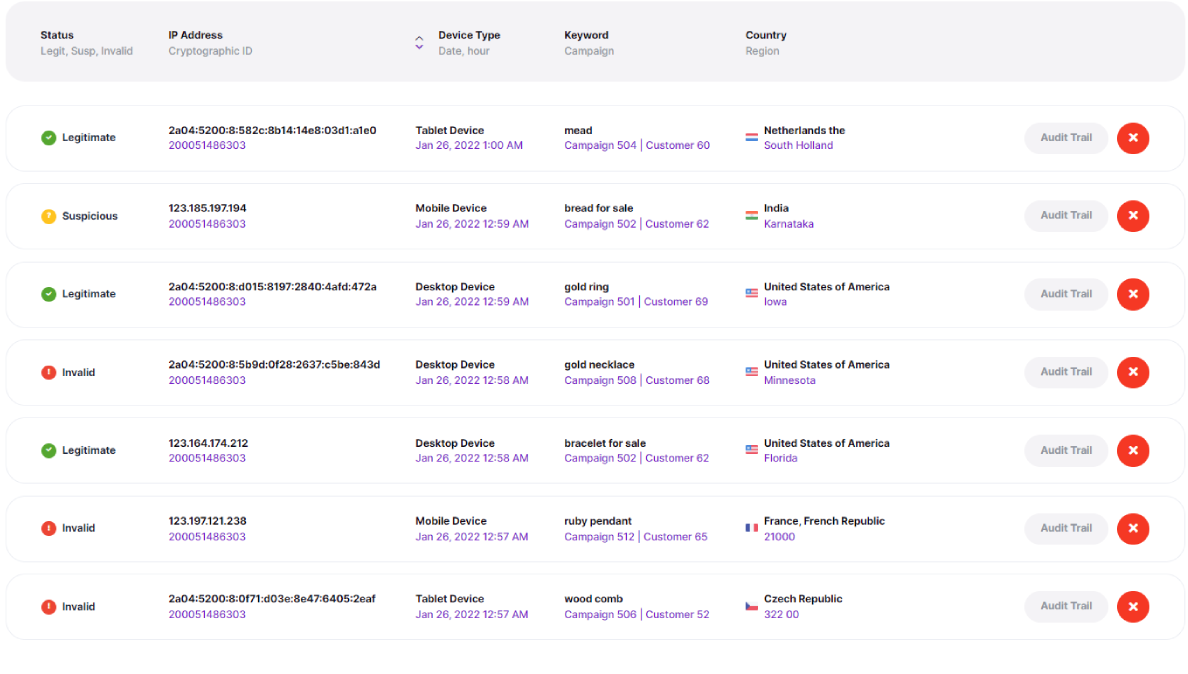
Task: Click red X for ruby pendant row
Action: coord(1132,528)
